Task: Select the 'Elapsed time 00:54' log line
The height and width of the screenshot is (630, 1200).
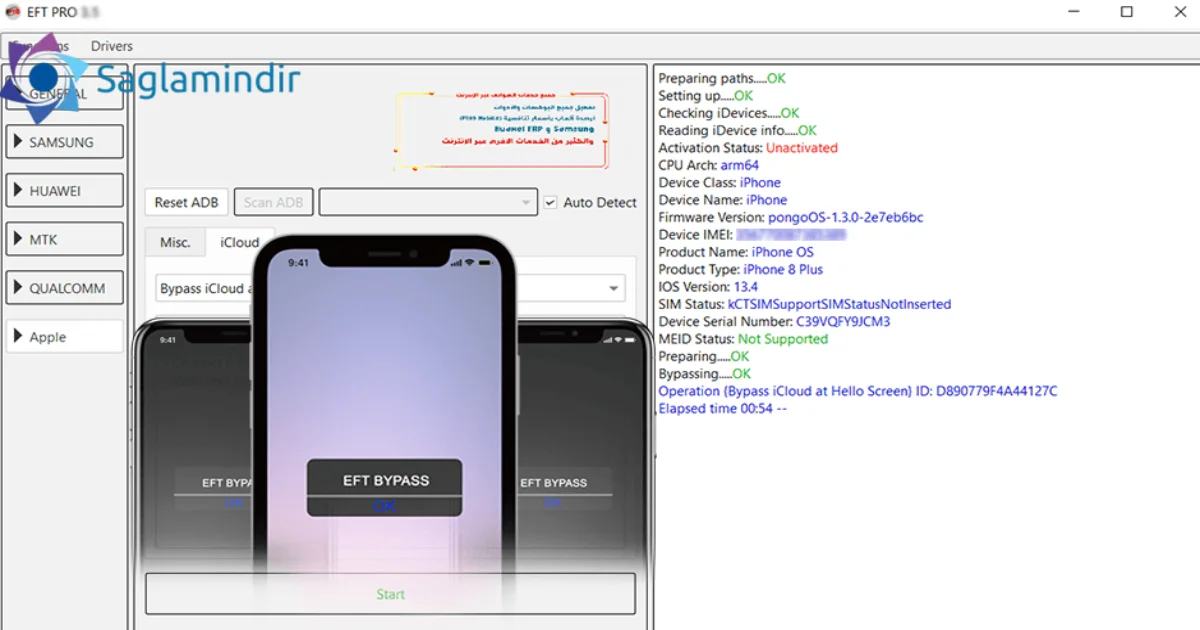Action: coord(723,409)
